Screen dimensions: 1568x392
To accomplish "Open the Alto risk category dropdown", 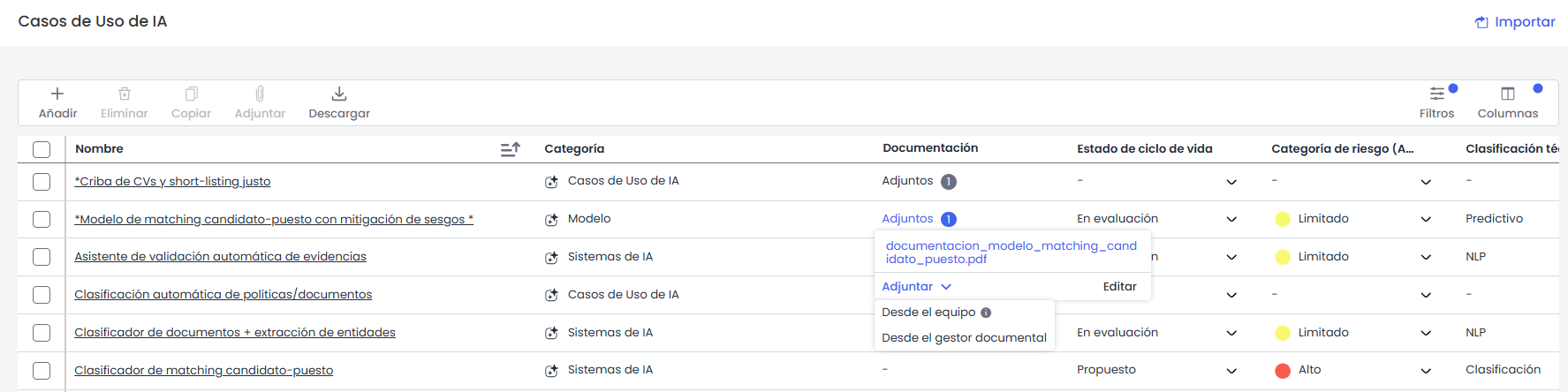I will 1426,371.
